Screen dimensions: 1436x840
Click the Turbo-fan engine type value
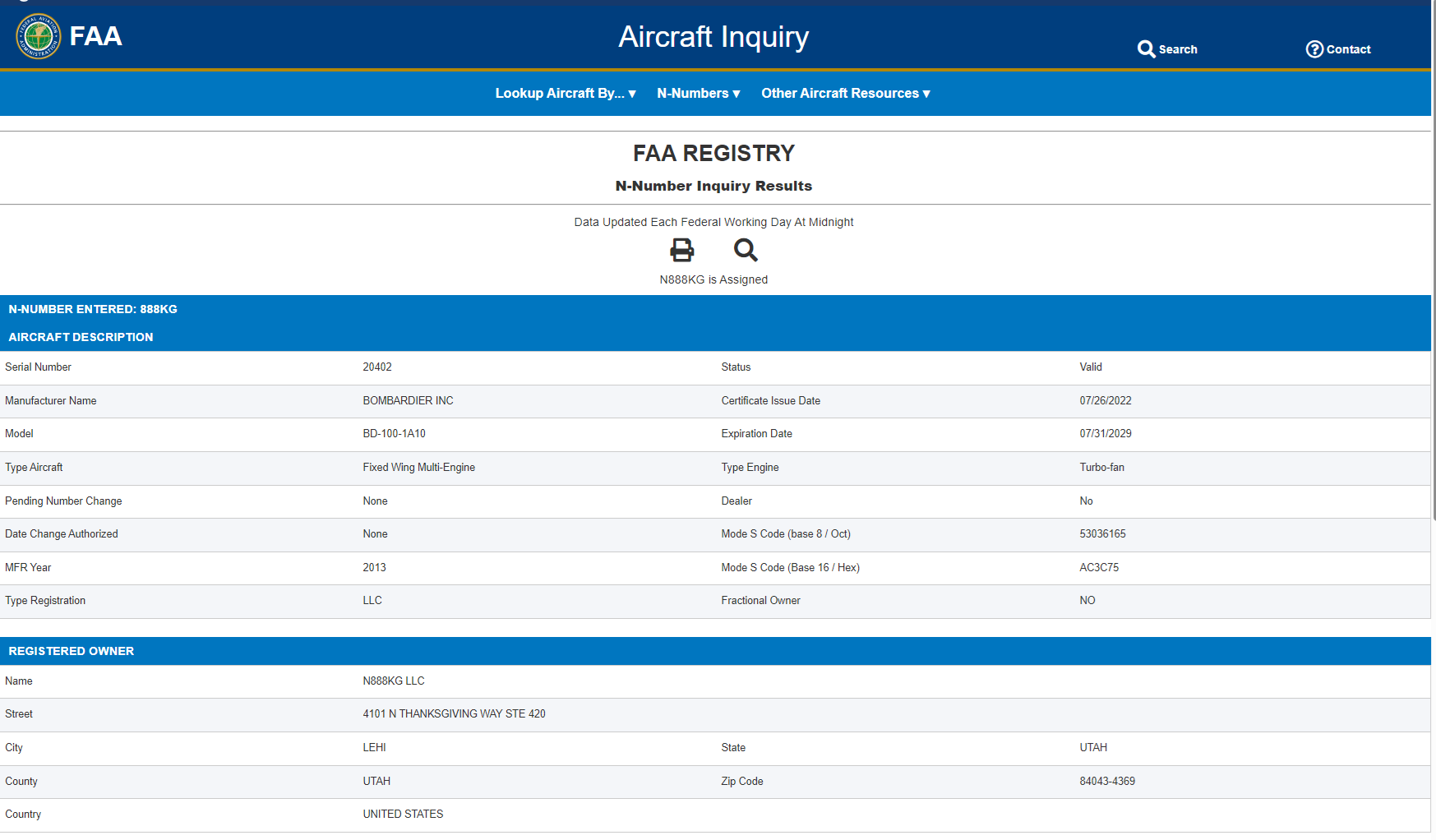coord(1102,468)
